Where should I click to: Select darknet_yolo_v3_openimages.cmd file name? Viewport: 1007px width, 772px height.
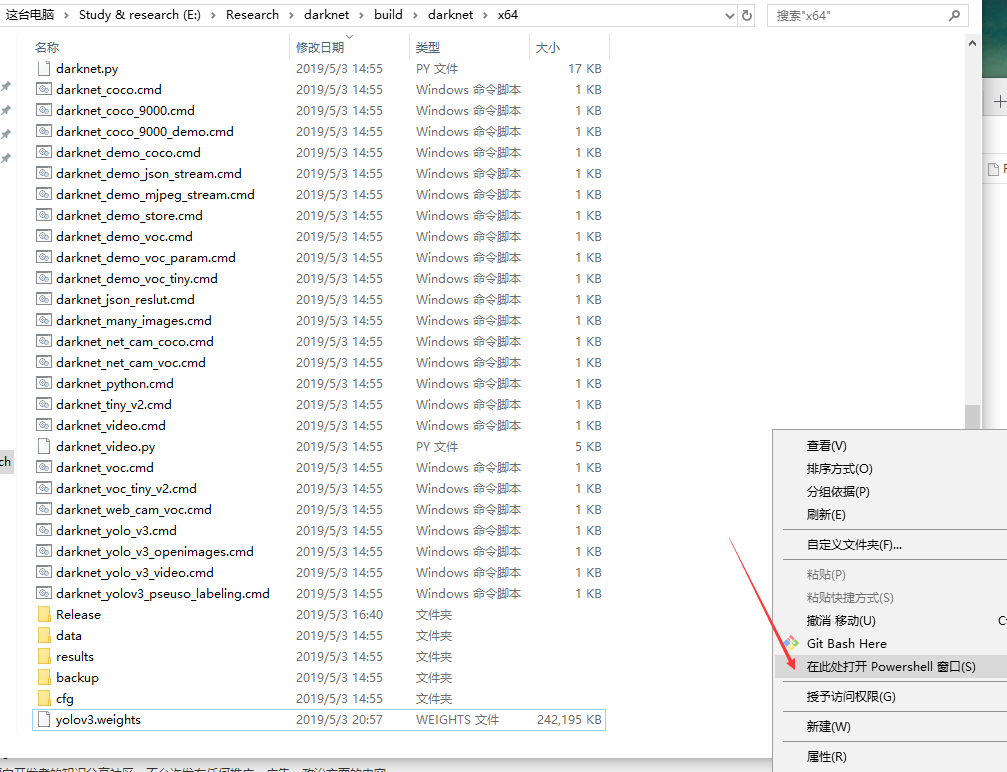(155, 552)
